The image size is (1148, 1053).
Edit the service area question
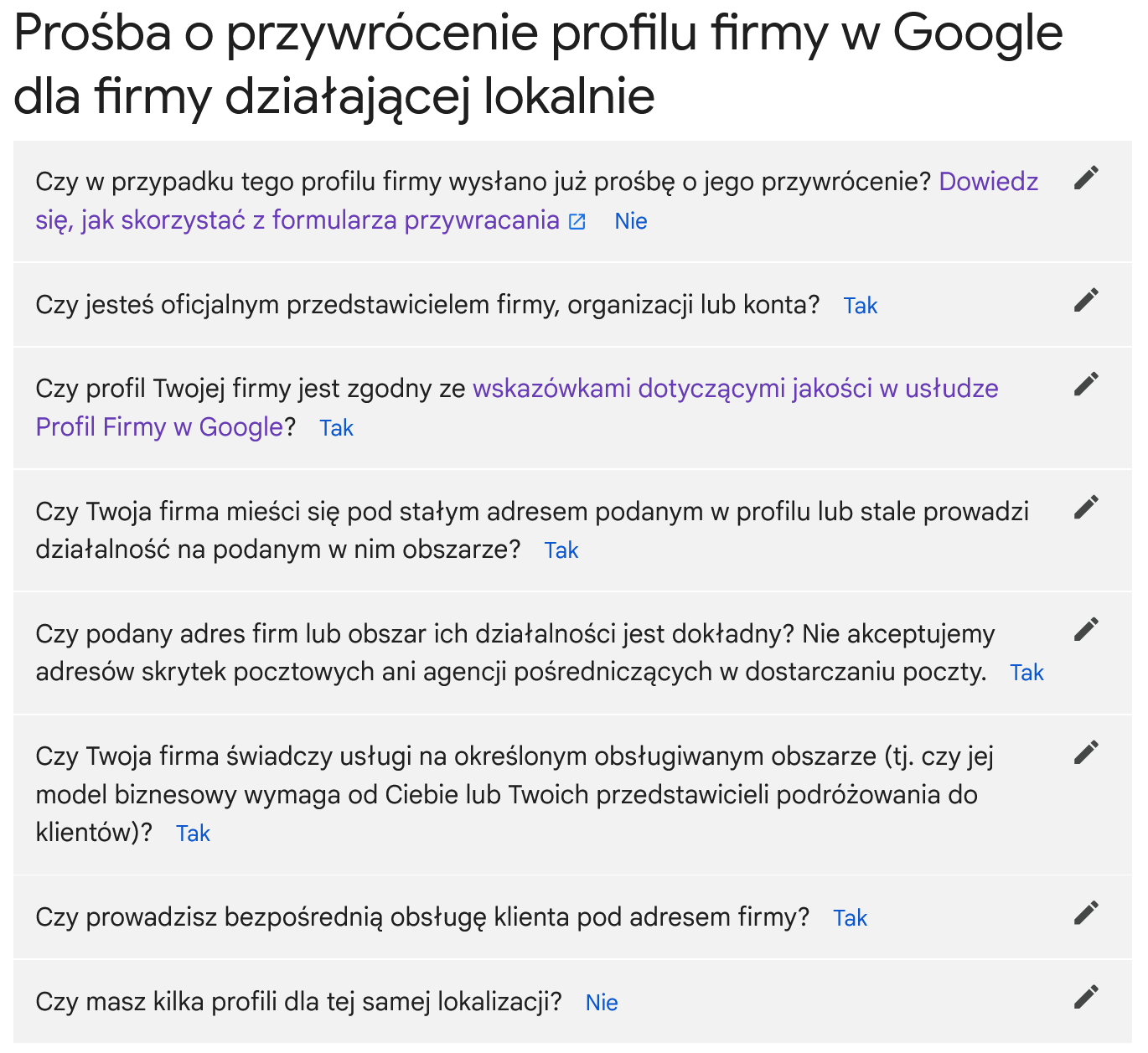[x=1087, y=751]
